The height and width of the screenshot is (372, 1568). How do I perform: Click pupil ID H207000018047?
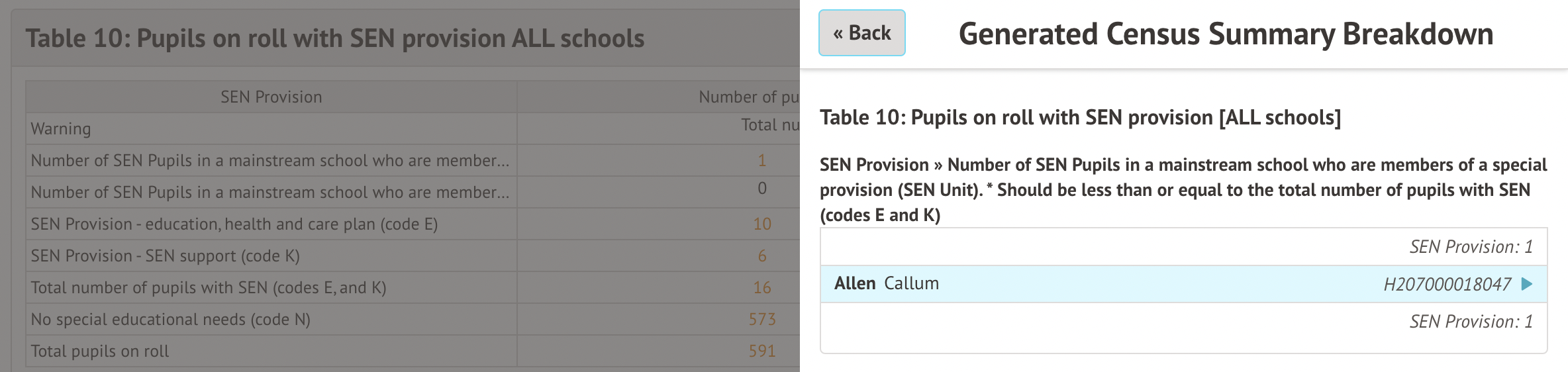point(1447,285)
